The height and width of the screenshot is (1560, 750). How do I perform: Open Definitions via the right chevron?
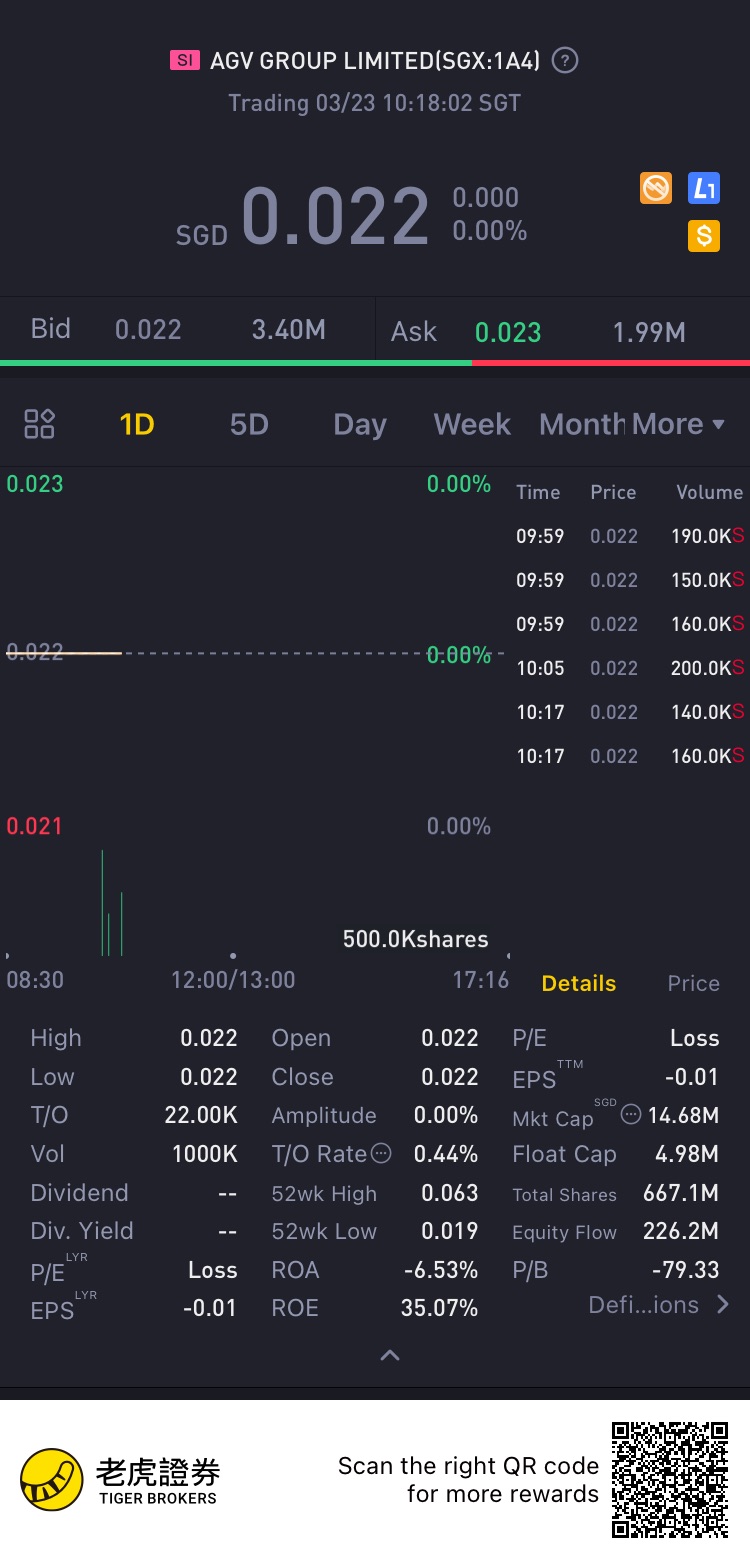click(x=722, y=1304)
